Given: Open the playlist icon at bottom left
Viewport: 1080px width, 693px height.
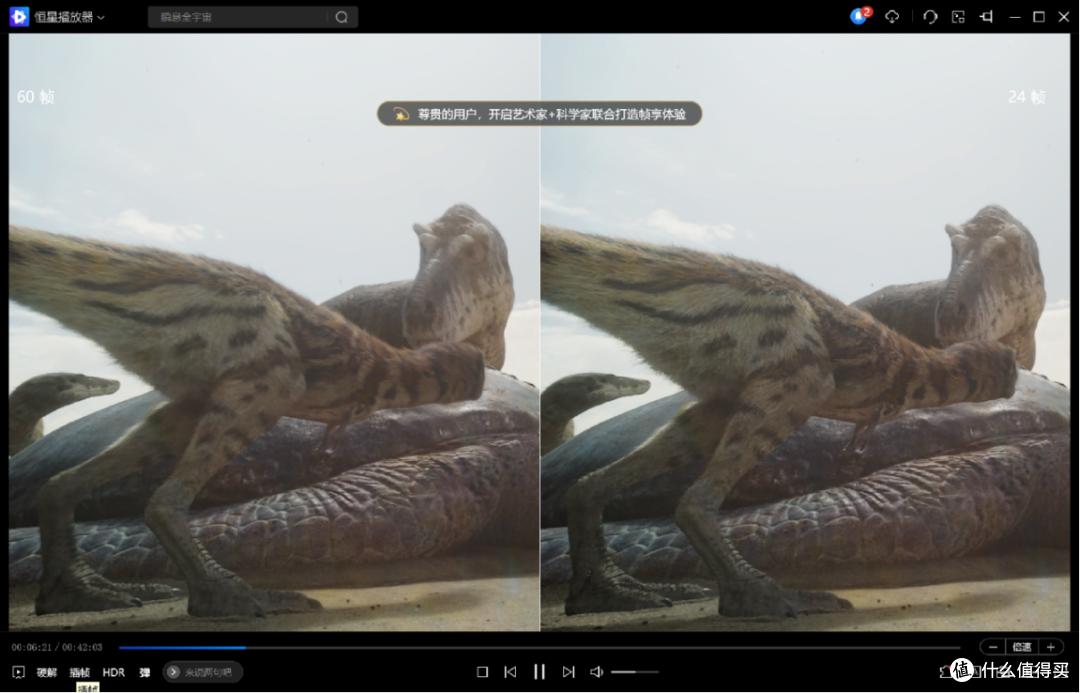Looking at the screenshot, I should [x=18, y=672].
